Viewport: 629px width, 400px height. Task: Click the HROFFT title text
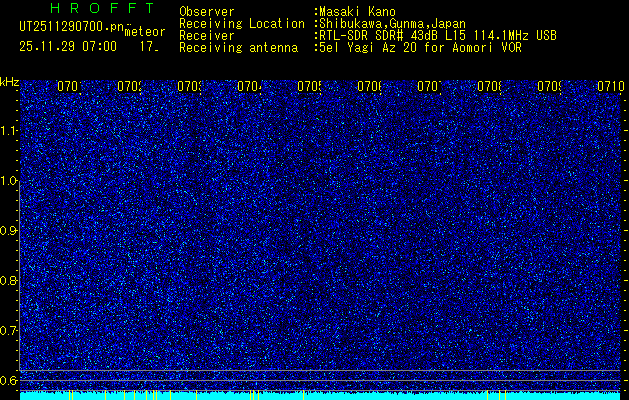pyautogui.click(x=102, y=8)
